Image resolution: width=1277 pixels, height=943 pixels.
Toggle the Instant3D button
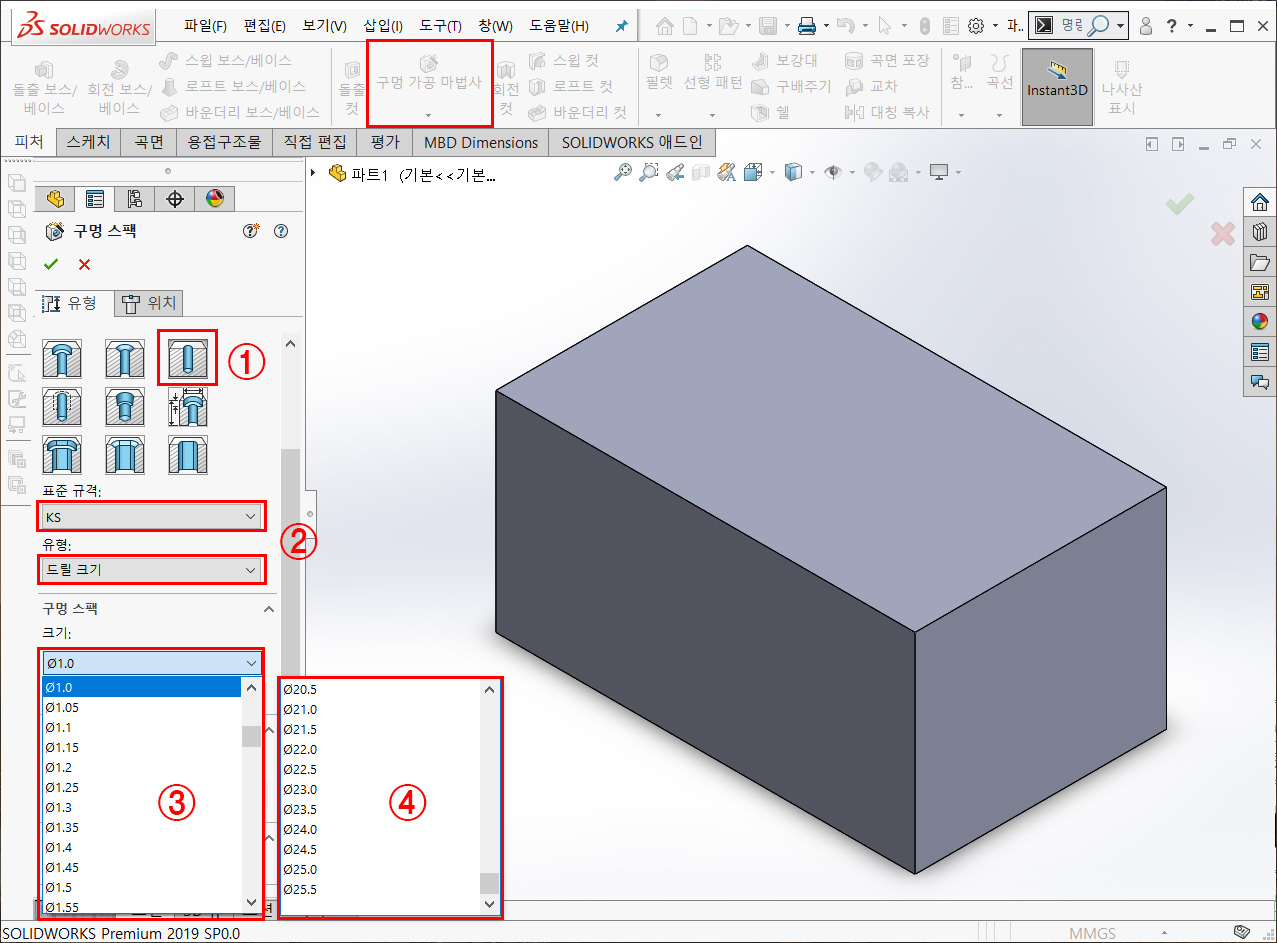(x=1057, y=87)
